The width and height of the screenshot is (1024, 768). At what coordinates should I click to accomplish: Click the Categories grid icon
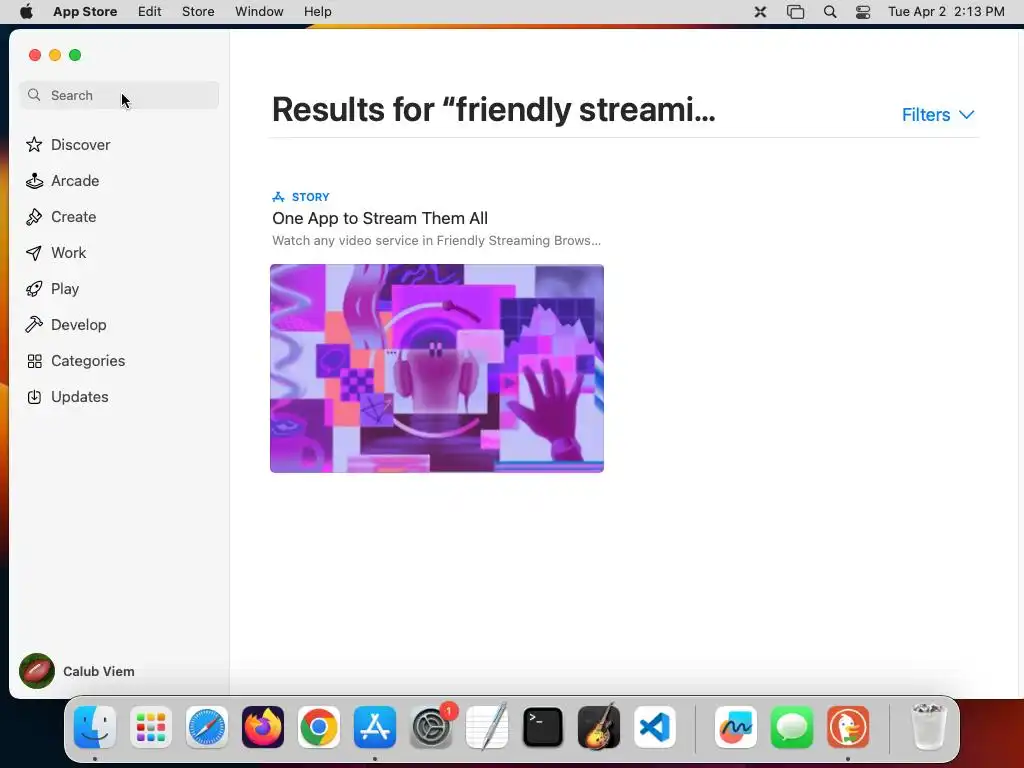[x=34, y=360]
